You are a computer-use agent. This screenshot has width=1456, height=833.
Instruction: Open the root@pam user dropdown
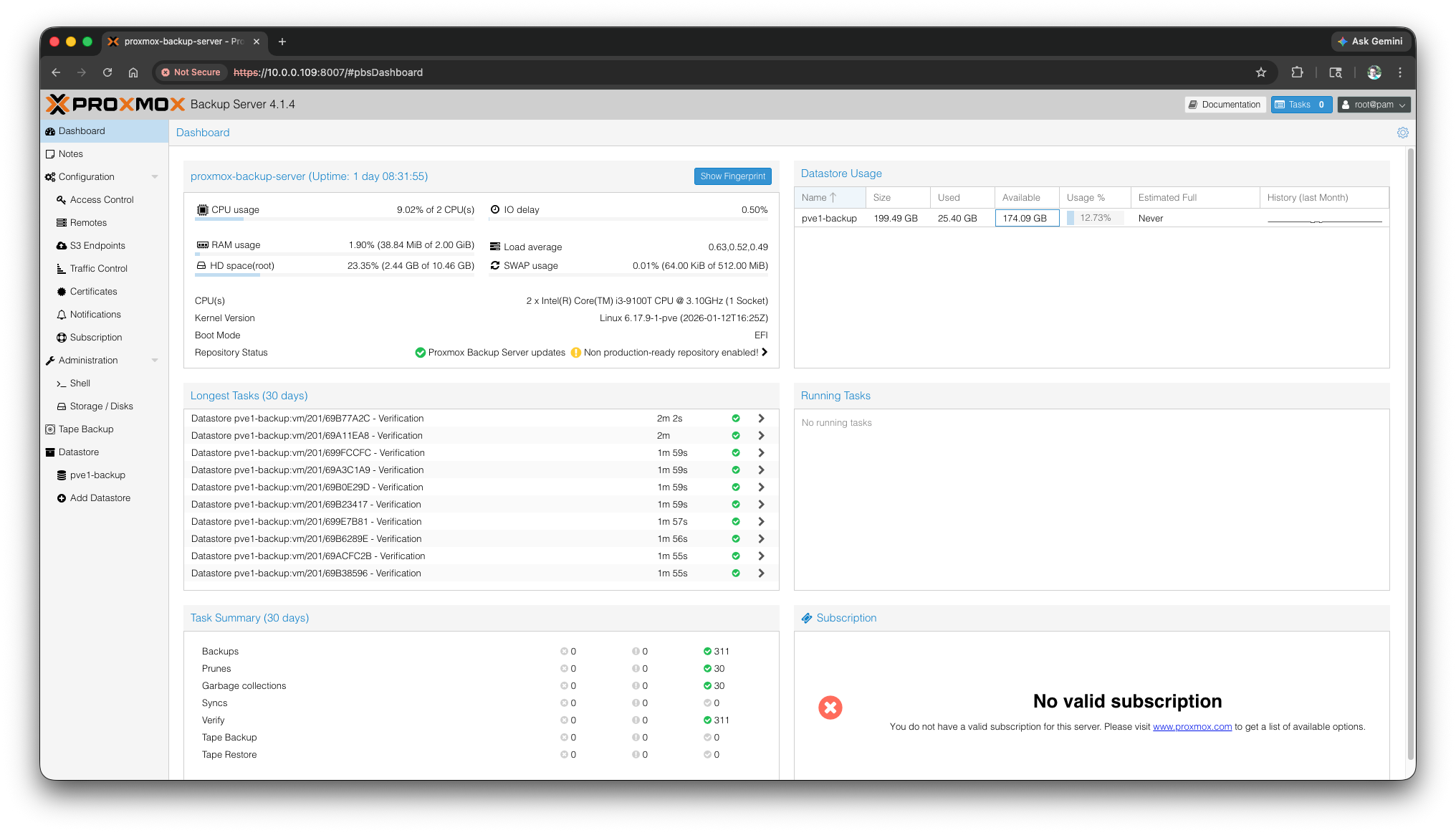coord(1374,105)
